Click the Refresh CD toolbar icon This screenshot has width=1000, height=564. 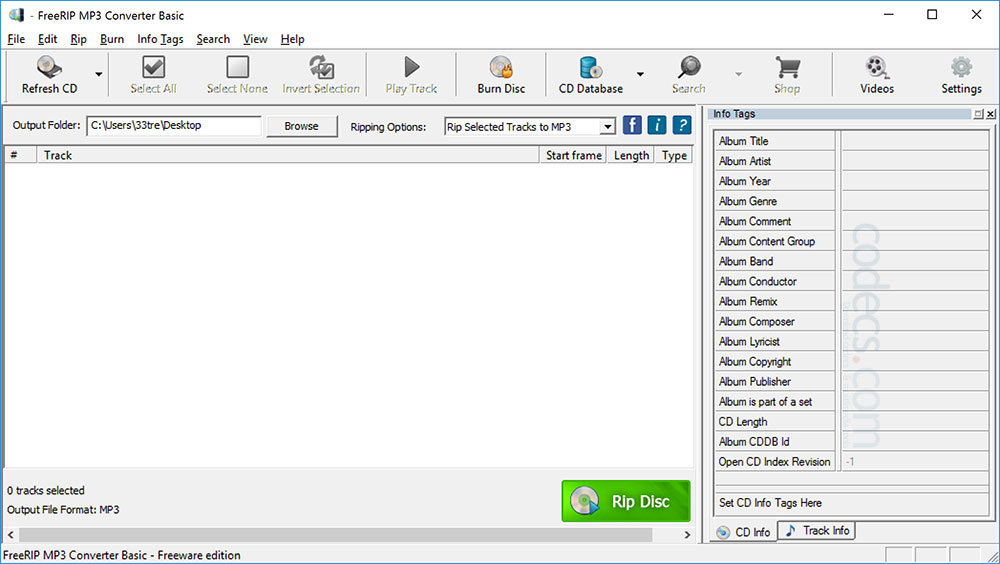[49, 67]
